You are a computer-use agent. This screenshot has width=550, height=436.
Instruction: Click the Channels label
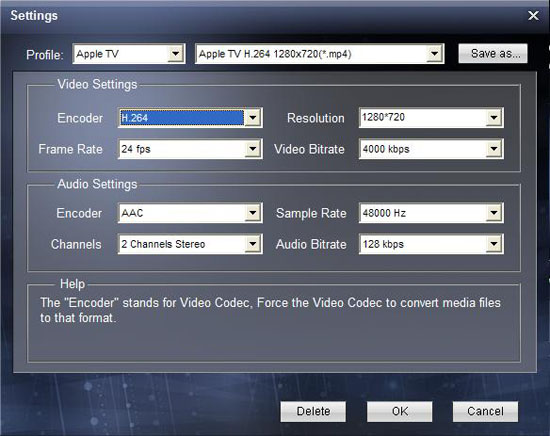(76, 244)
